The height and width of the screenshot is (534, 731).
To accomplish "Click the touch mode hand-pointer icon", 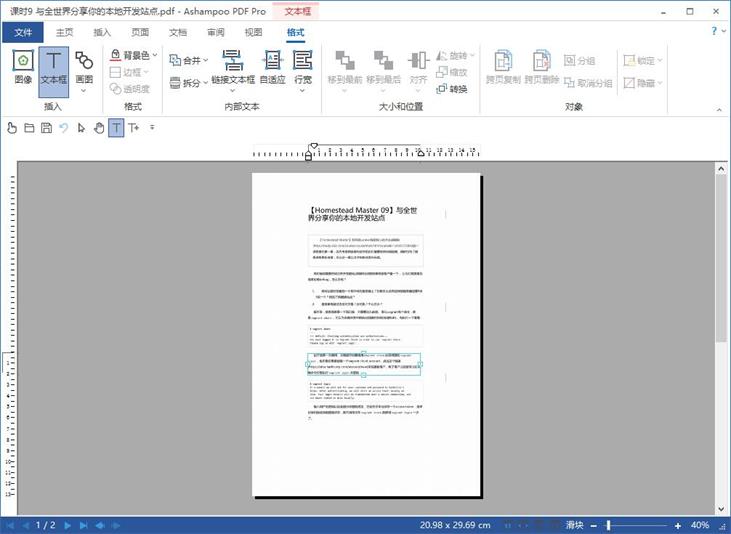I will click(12, 127).
